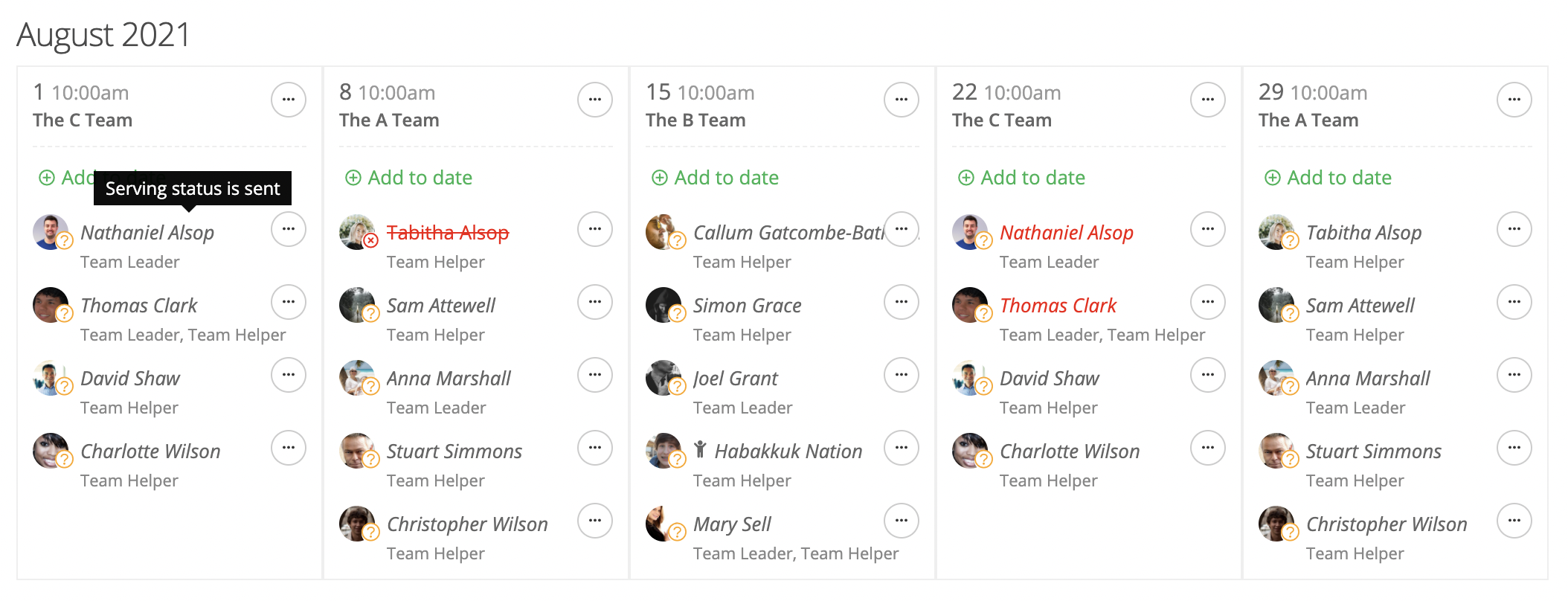Viewport: 1568px width, 601px height.
Task: Click Thomas Clark's pending status icon on August 22
Action: 983,315
